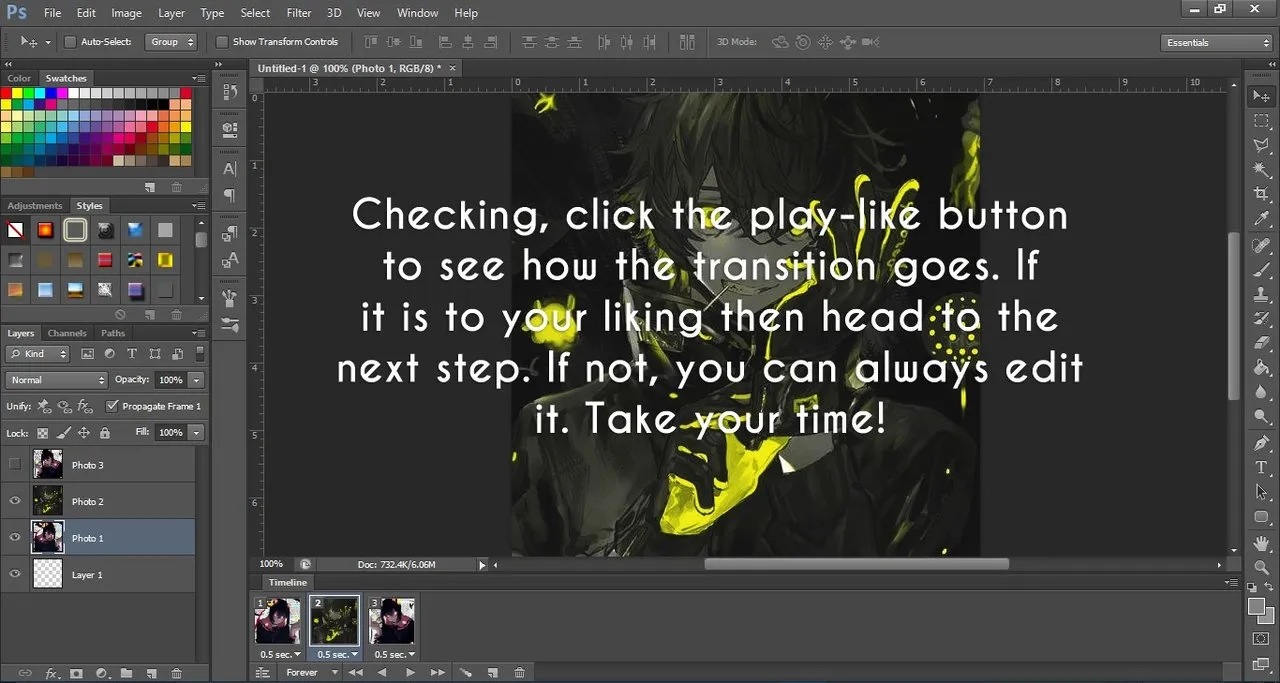The height and width of the screenshot is (683, 1280).
Task: Show the Photo 3 layer
Action: (14, 465)
